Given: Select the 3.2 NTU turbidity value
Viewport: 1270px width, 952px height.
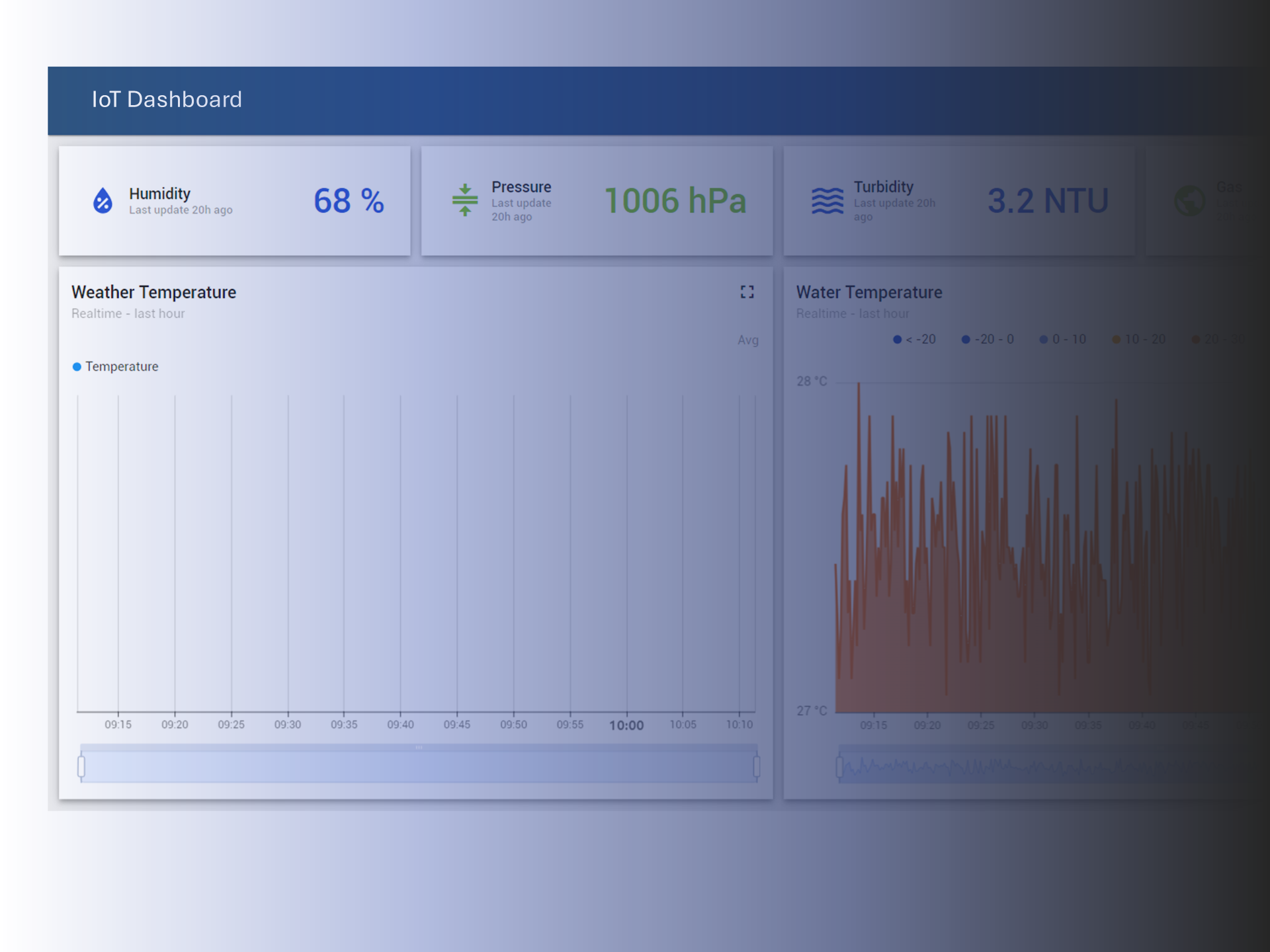Looking at the screenshot, I should [x=1047, y=201].
